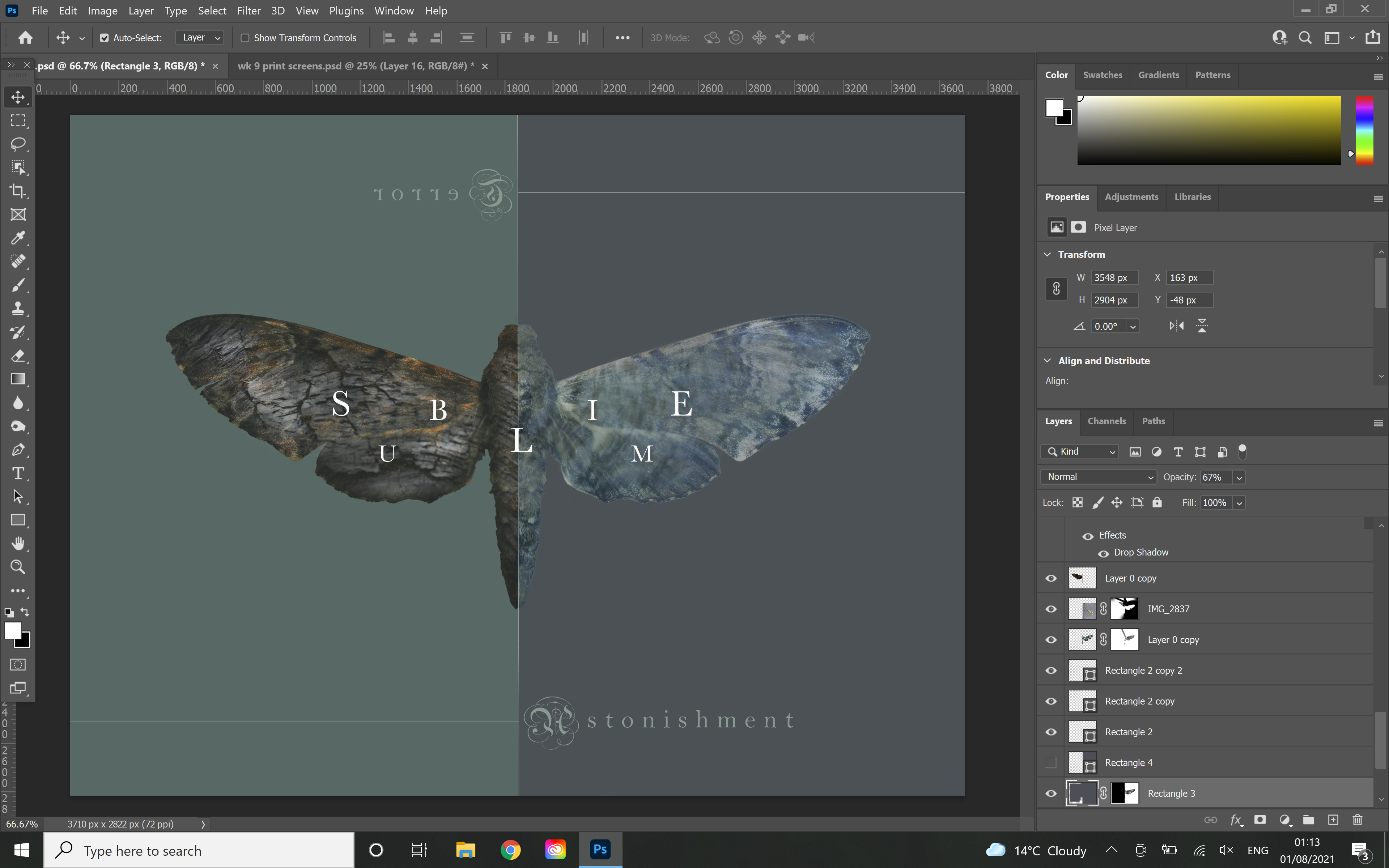Screen dimensions: 1389x868
Task: Open the Normal blend mode dropdown
Action: 1098,477
